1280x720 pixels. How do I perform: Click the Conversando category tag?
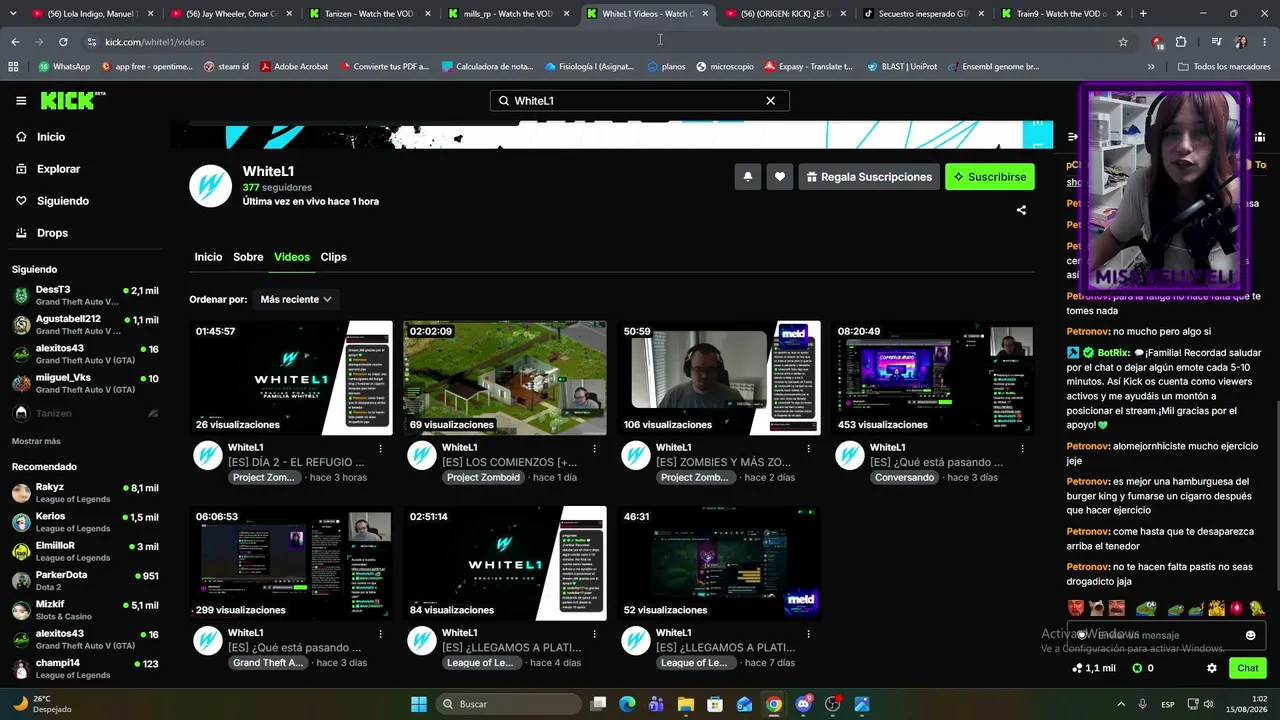(x=904, y=478)
